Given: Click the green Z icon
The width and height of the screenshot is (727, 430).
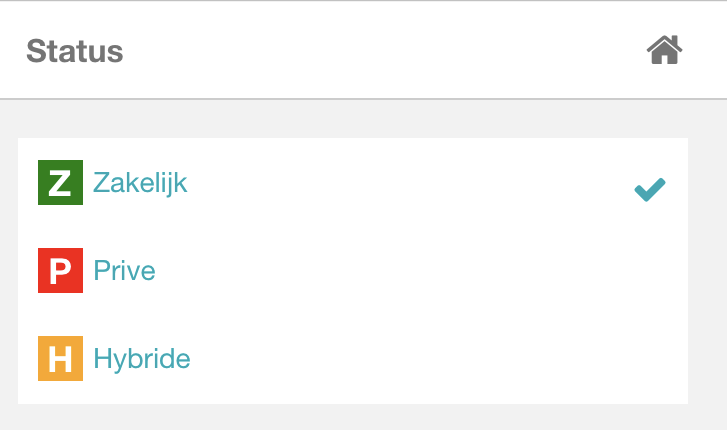Looking at the screenshot, I should coord(60,182).
